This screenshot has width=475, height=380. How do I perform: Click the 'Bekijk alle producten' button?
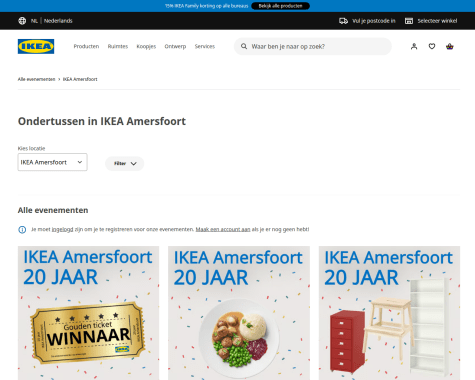pos(280,6)
